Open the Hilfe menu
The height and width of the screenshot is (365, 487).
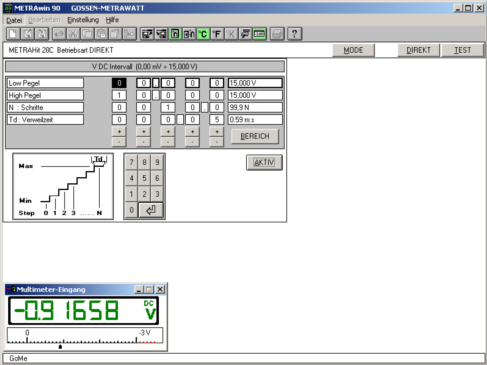coord(112,20)
